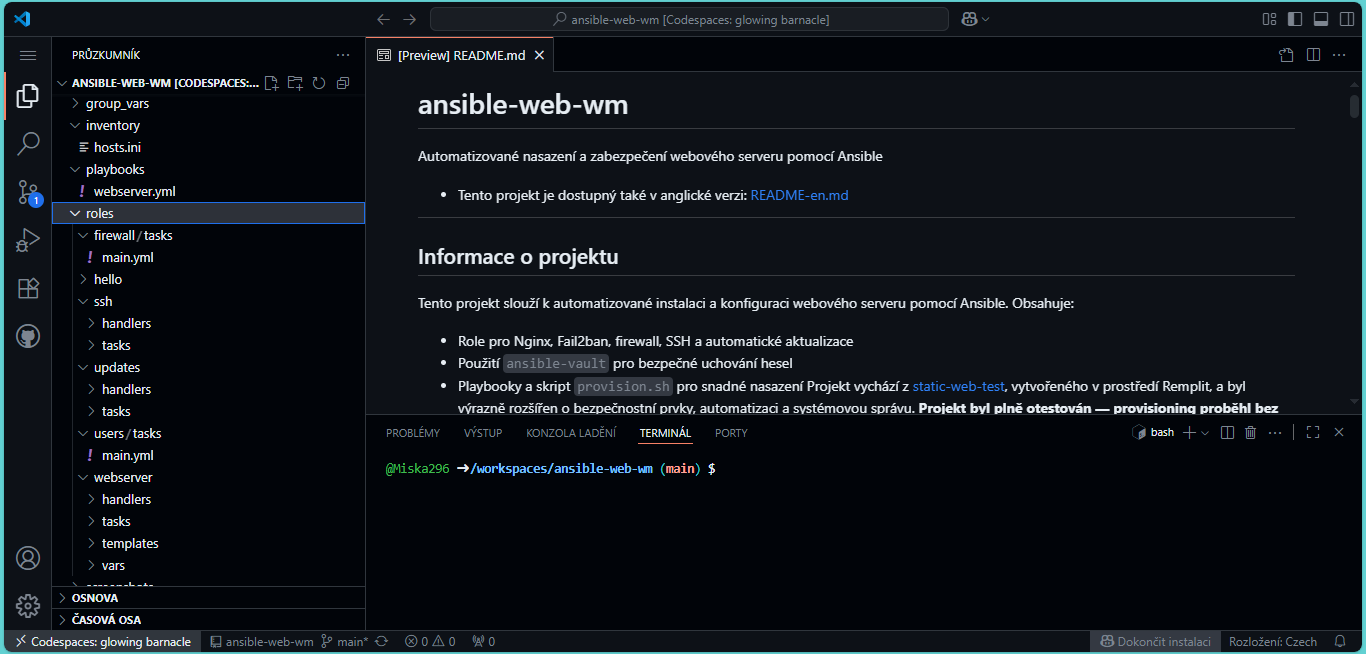The width and height of the screenshot is (1366, 654).
Task: Click the command center search box
Action: point(689,19)
